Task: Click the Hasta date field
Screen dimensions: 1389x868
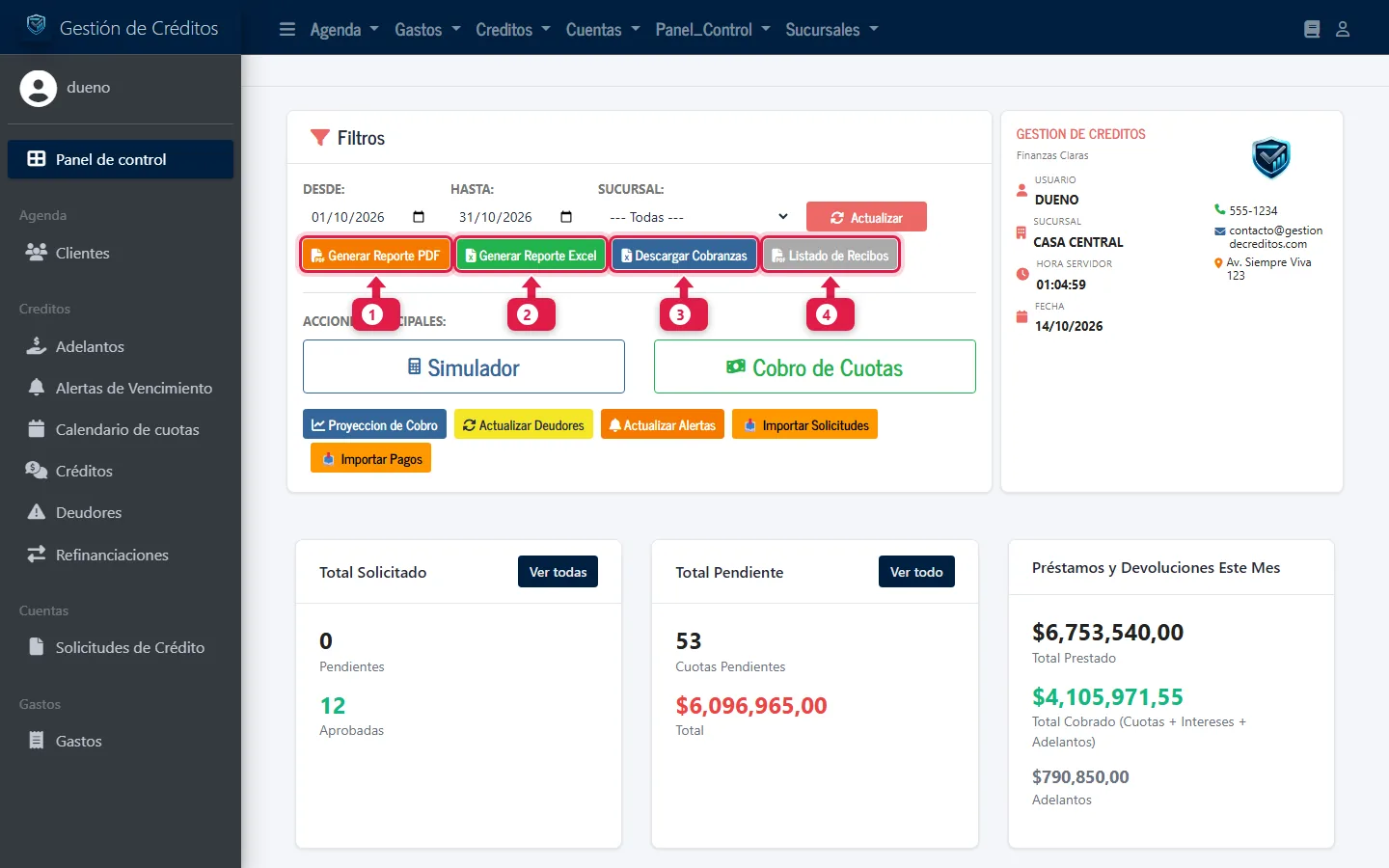Action: [x=515, y=217]
